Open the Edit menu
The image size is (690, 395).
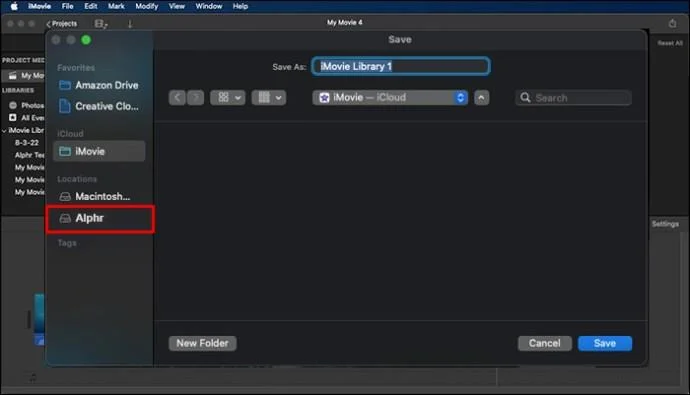point(91,6)
